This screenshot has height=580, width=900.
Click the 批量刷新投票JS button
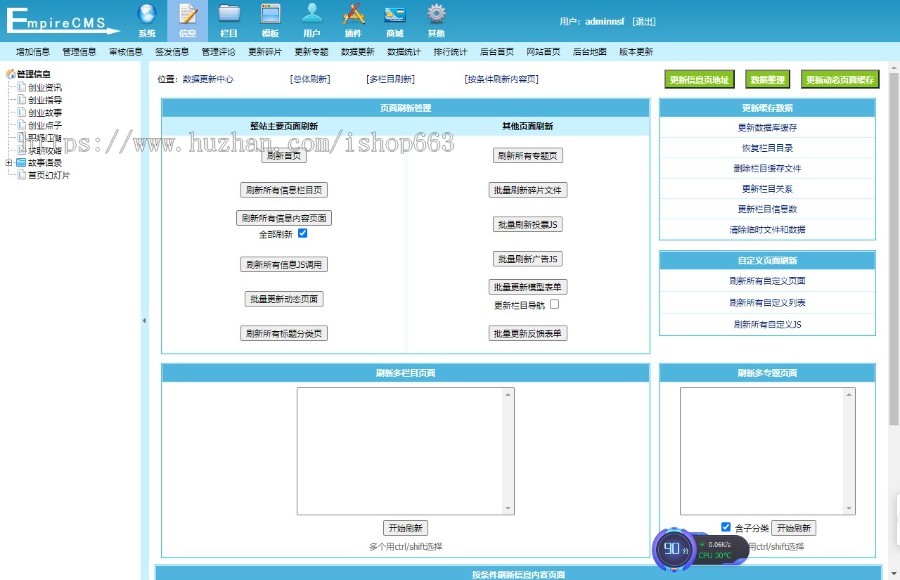[x=528, y=225]
